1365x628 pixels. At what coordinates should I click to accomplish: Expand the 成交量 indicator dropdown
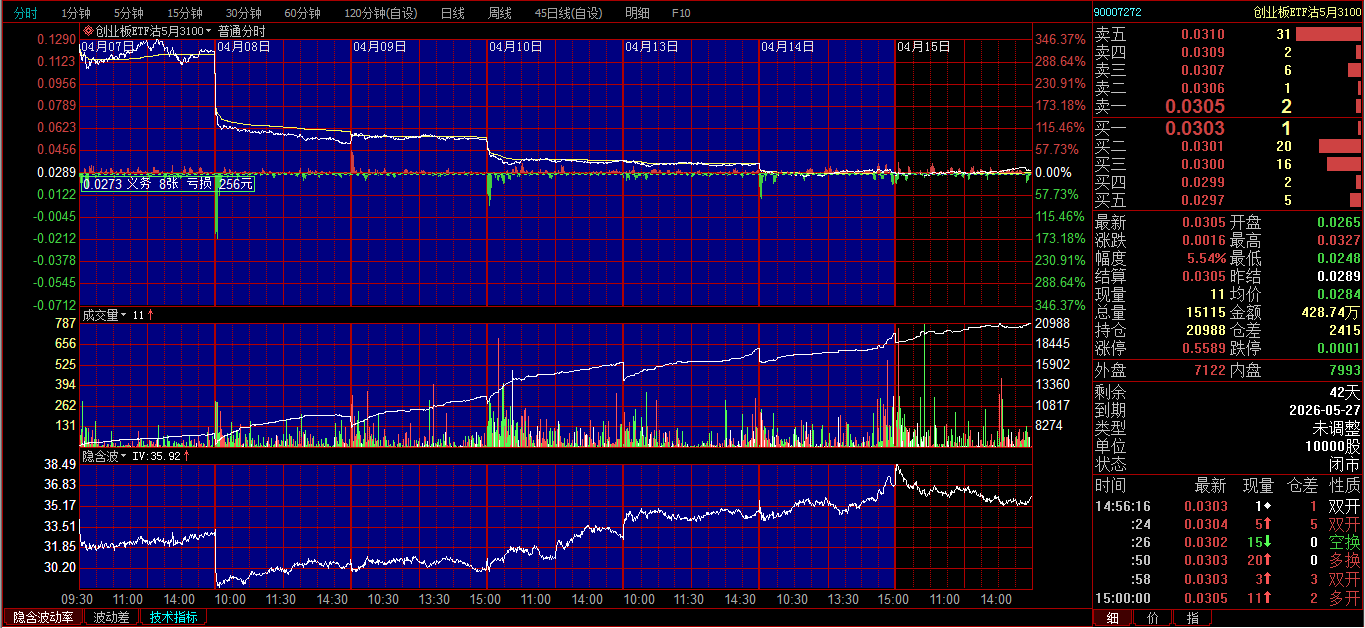pyautogui.click(x=124, y=315)
